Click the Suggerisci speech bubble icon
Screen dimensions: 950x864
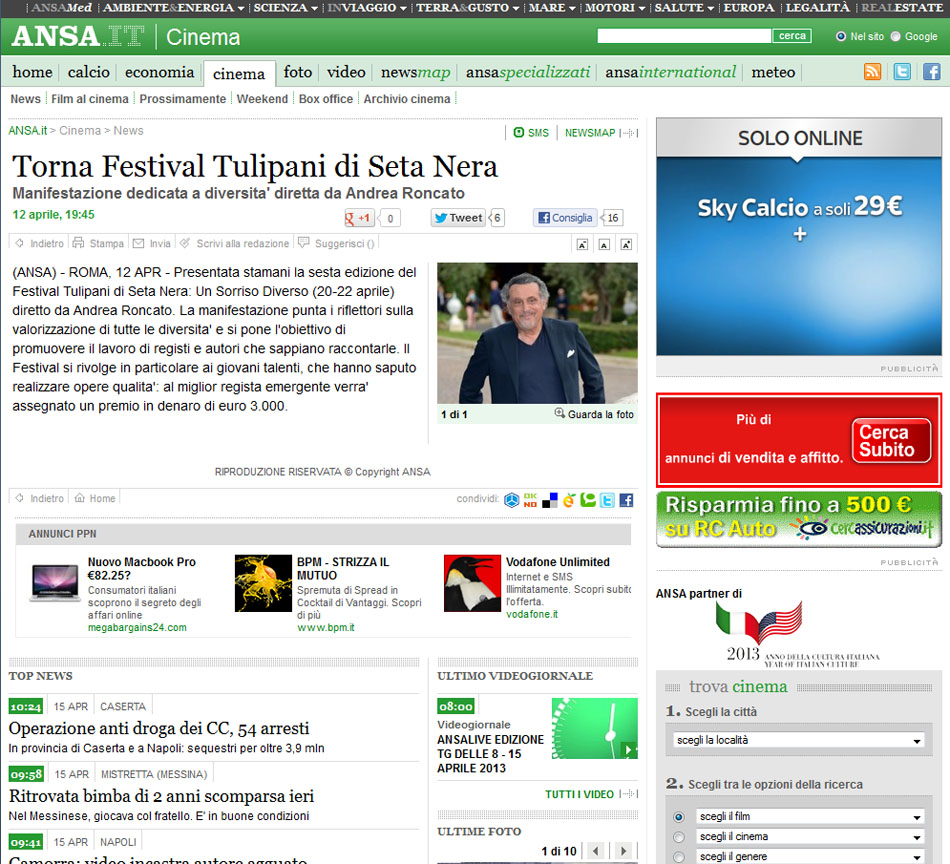tap(304, 242)
